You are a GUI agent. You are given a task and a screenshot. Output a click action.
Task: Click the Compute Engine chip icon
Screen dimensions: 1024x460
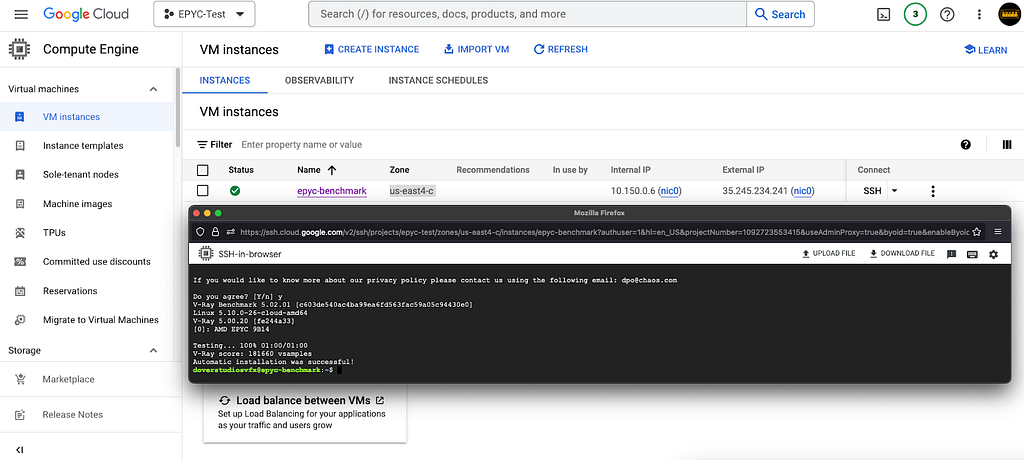[20, 49]
